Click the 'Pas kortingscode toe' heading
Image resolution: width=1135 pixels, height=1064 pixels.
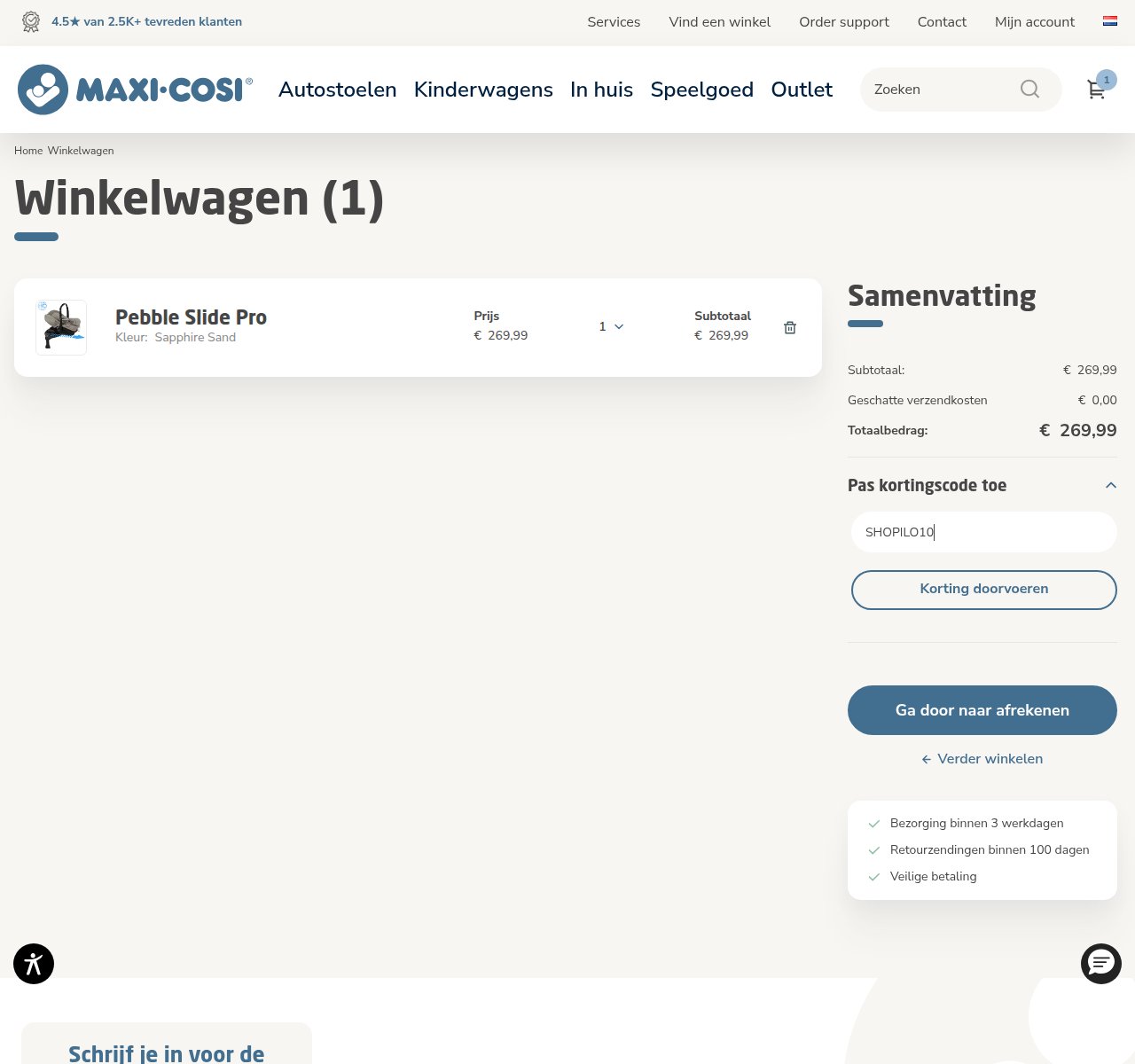tap(927, 485)
